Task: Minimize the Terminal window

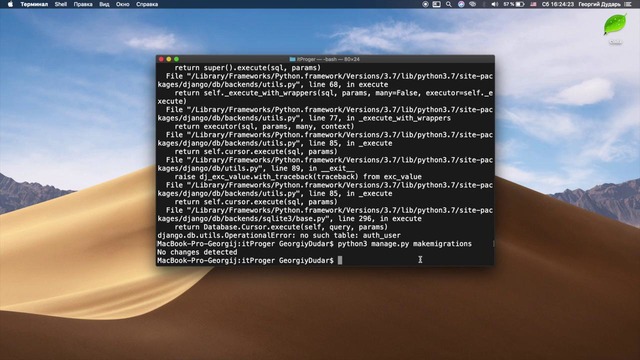Action: pos(169,59)
